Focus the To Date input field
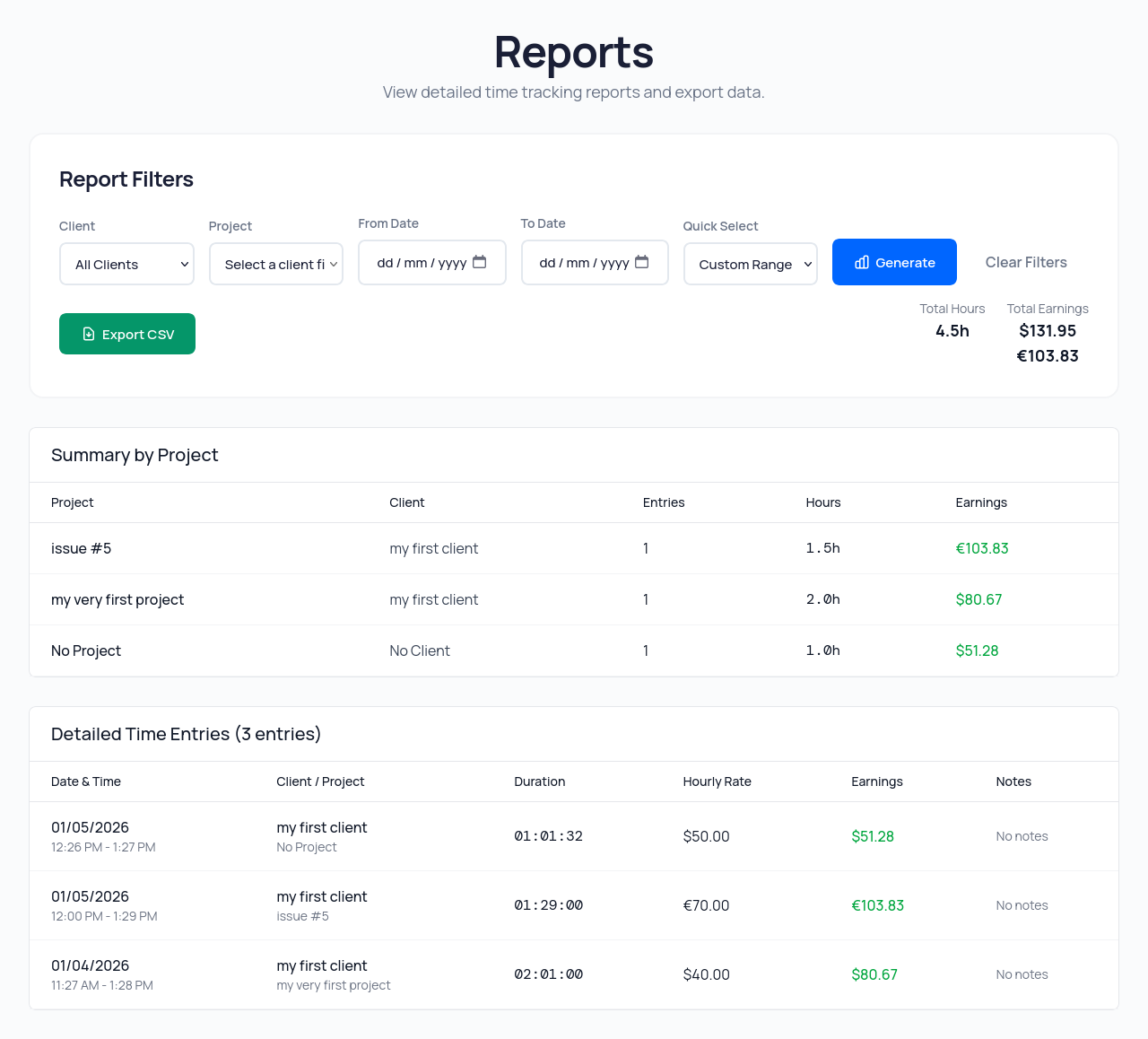1148x1039 pixels. click(x=595, y=262)
